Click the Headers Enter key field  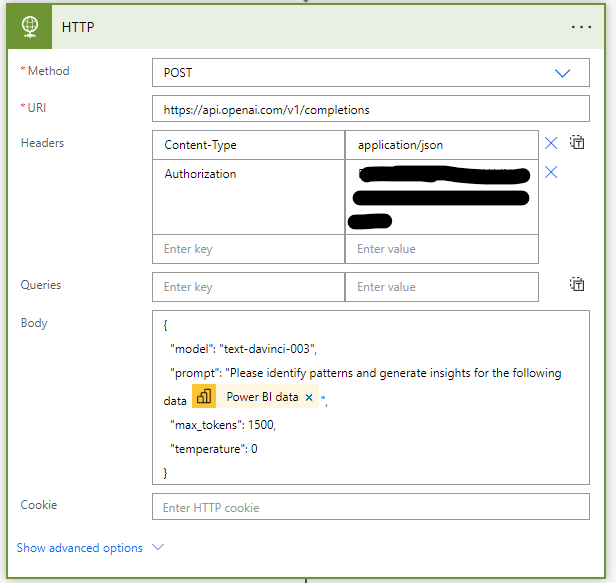pyautogui.click(x=249, y=249)
